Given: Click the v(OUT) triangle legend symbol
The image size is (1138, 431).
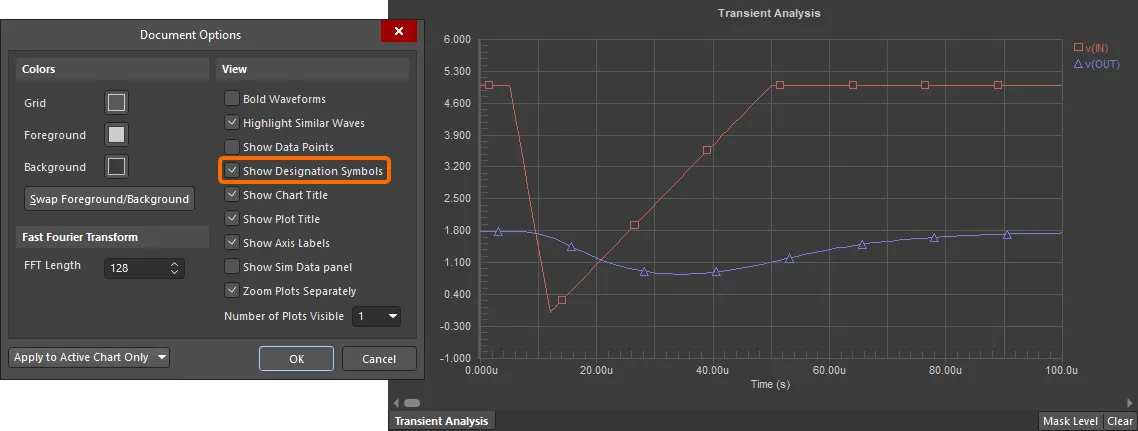Looking at the screenshot, I should tap(1078, 64).
